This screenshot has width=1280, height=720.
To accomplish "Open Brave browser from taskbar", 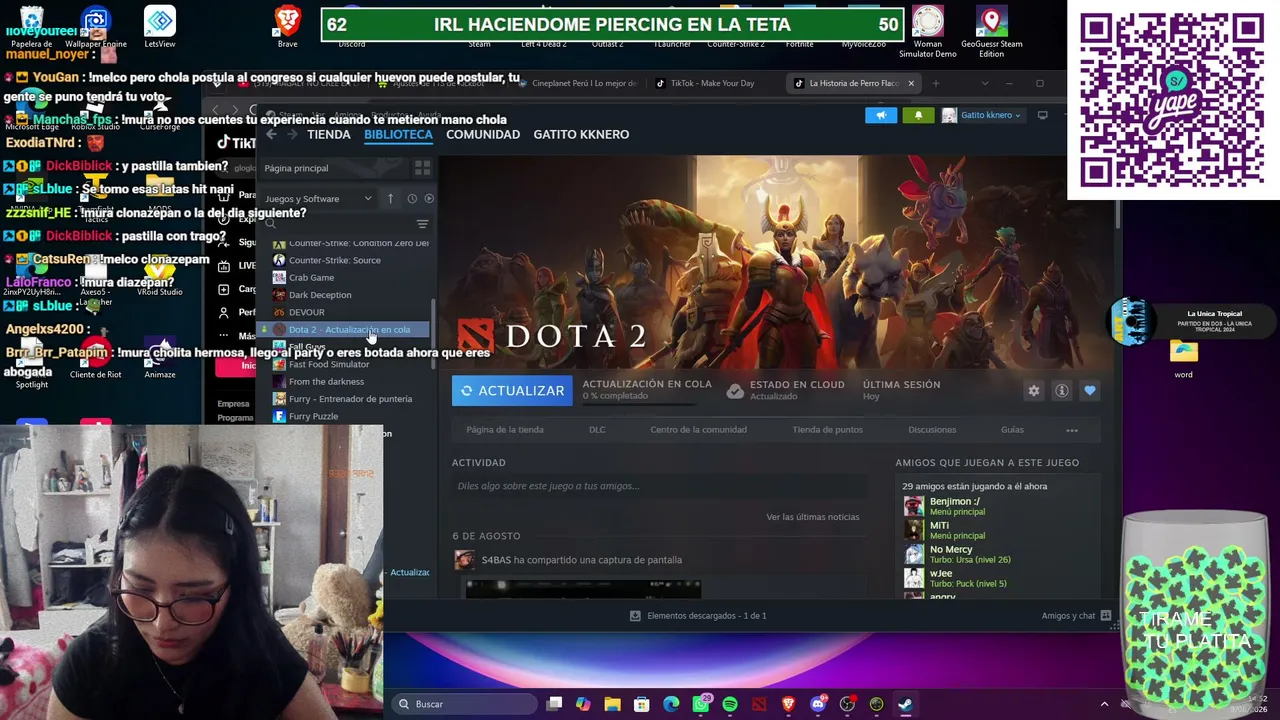I will [788, 704].
